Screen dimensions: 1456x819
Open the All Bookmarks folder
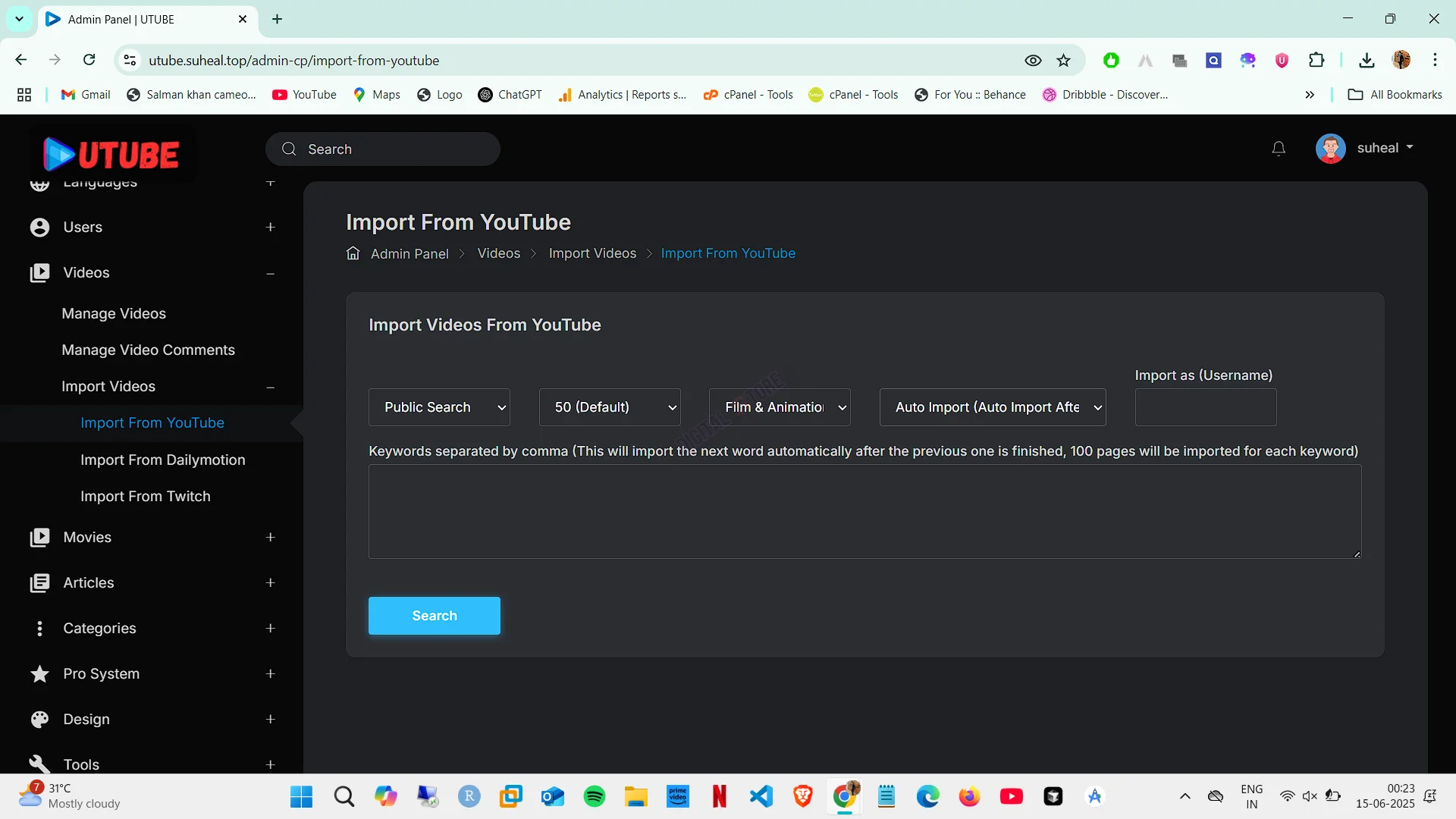coord(1395,95)
